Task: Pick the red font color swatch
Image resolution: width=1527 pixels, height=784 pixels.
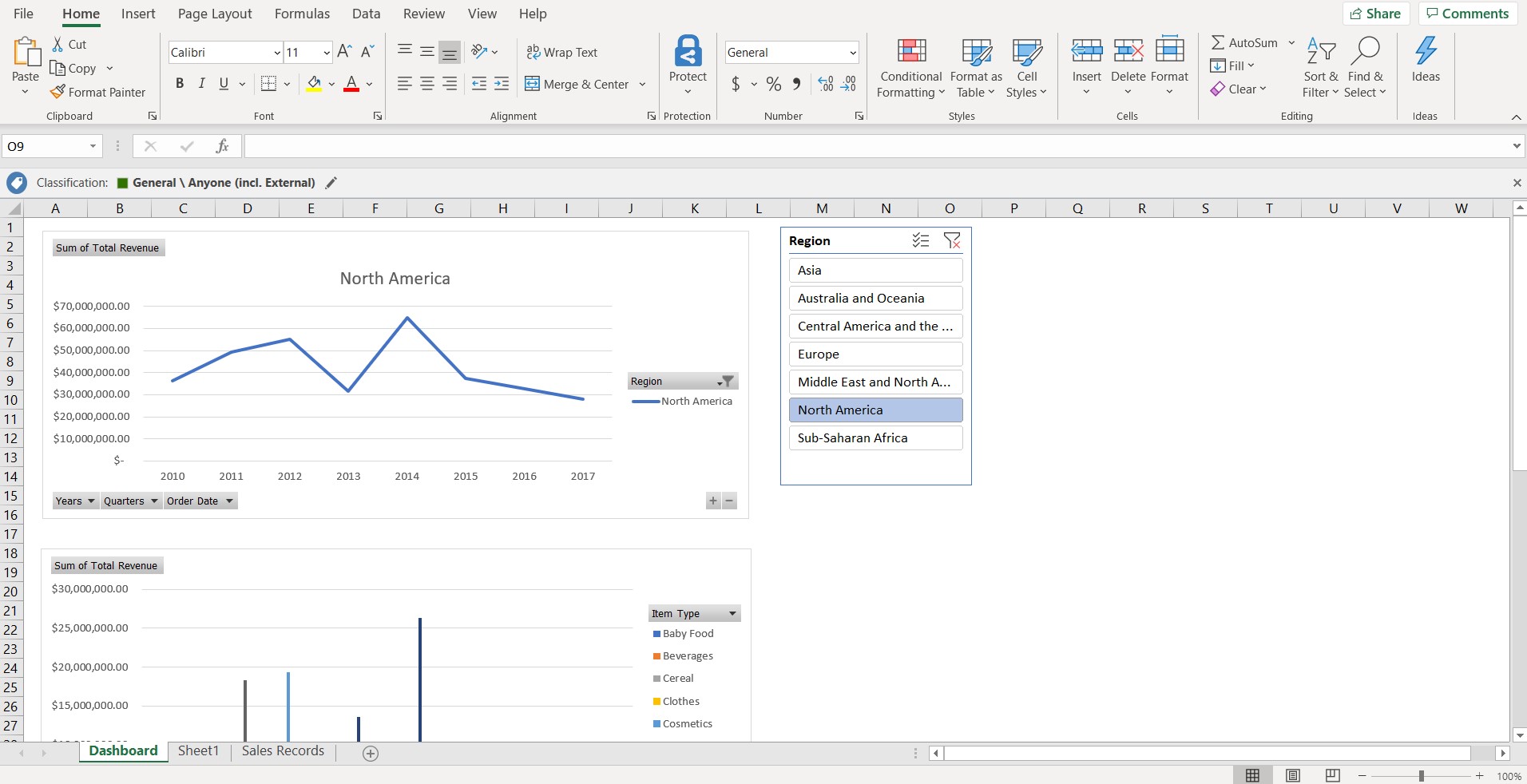Action: tap(351, 83)
